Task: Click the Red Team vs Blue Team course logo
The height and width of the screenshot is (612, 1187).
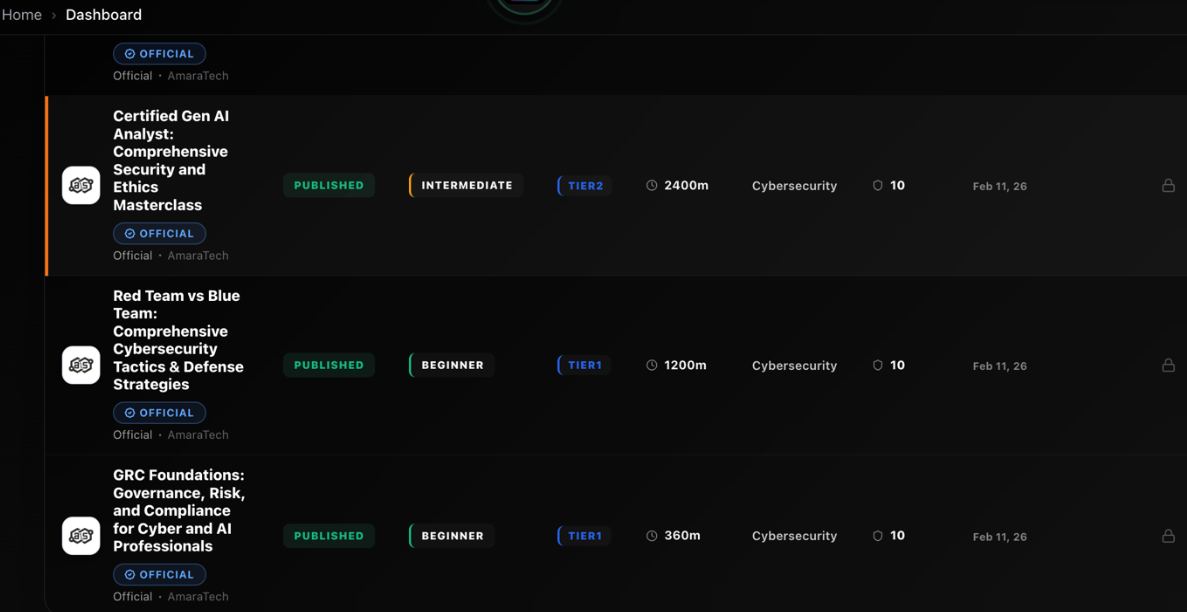Action: tap(81, 365)
